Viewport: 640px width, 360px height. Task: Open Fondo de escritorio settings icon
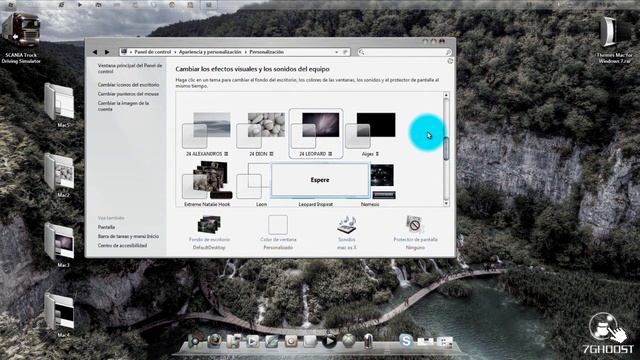[209, 225]
